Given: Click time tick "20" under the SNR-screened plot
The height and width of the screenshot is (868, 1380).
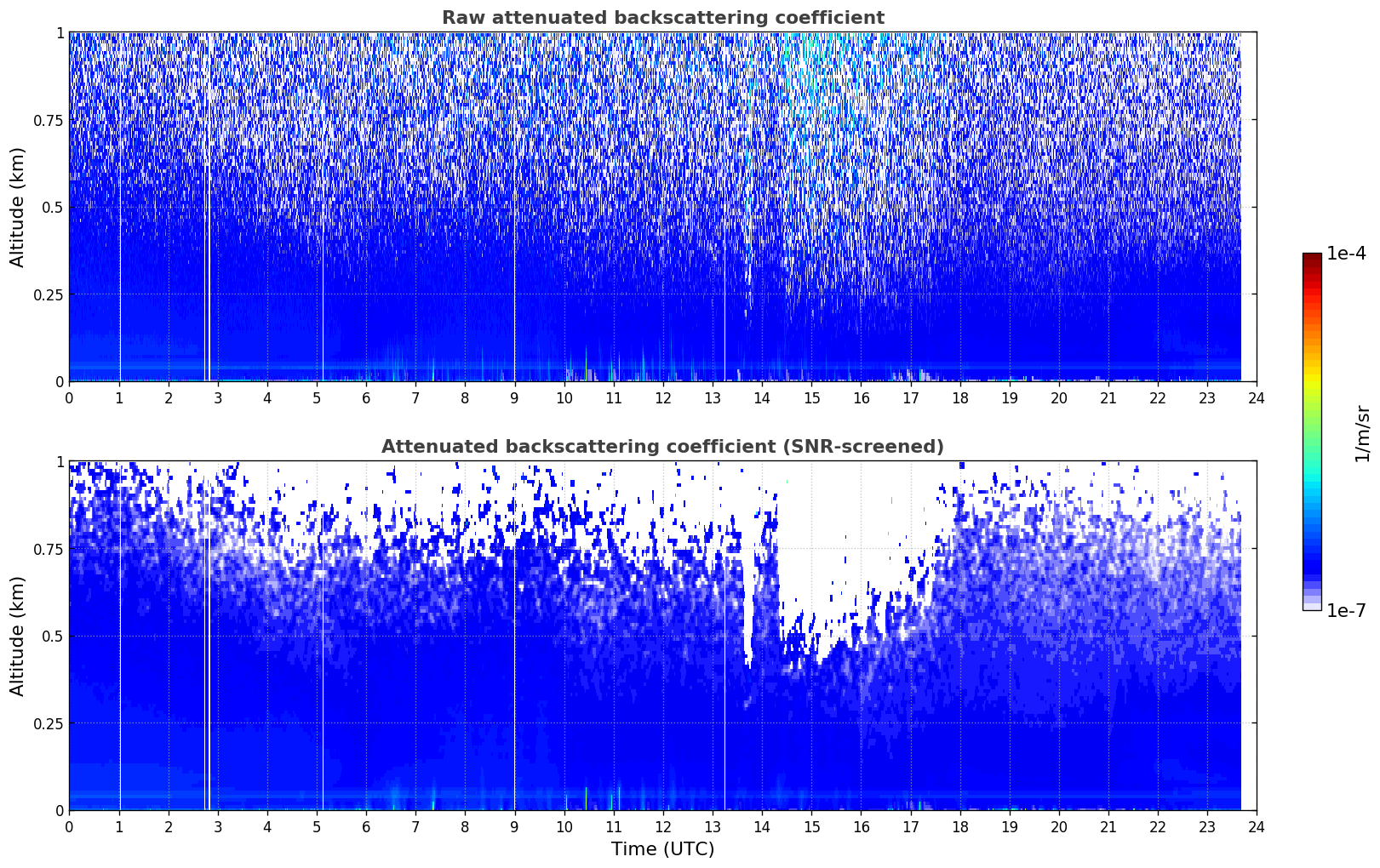Looking at the screenshot, I should (1059, 826).
